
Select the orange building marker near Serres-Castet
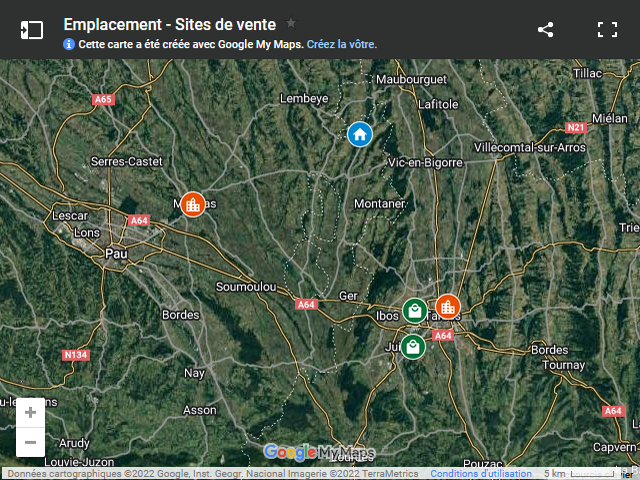click(x=193, y=204)
